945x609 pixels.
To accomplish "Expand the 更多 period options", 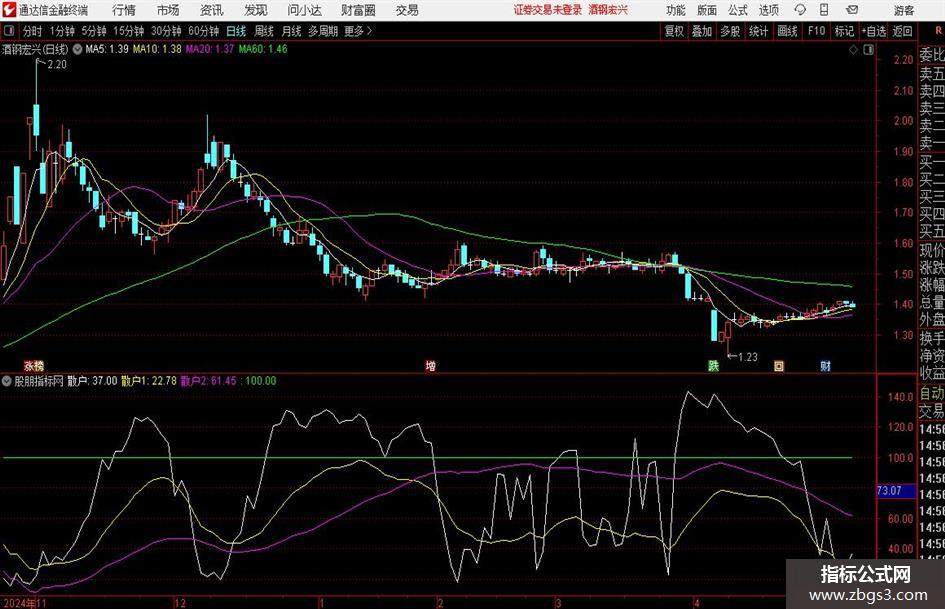I will [x=358, y=31].
